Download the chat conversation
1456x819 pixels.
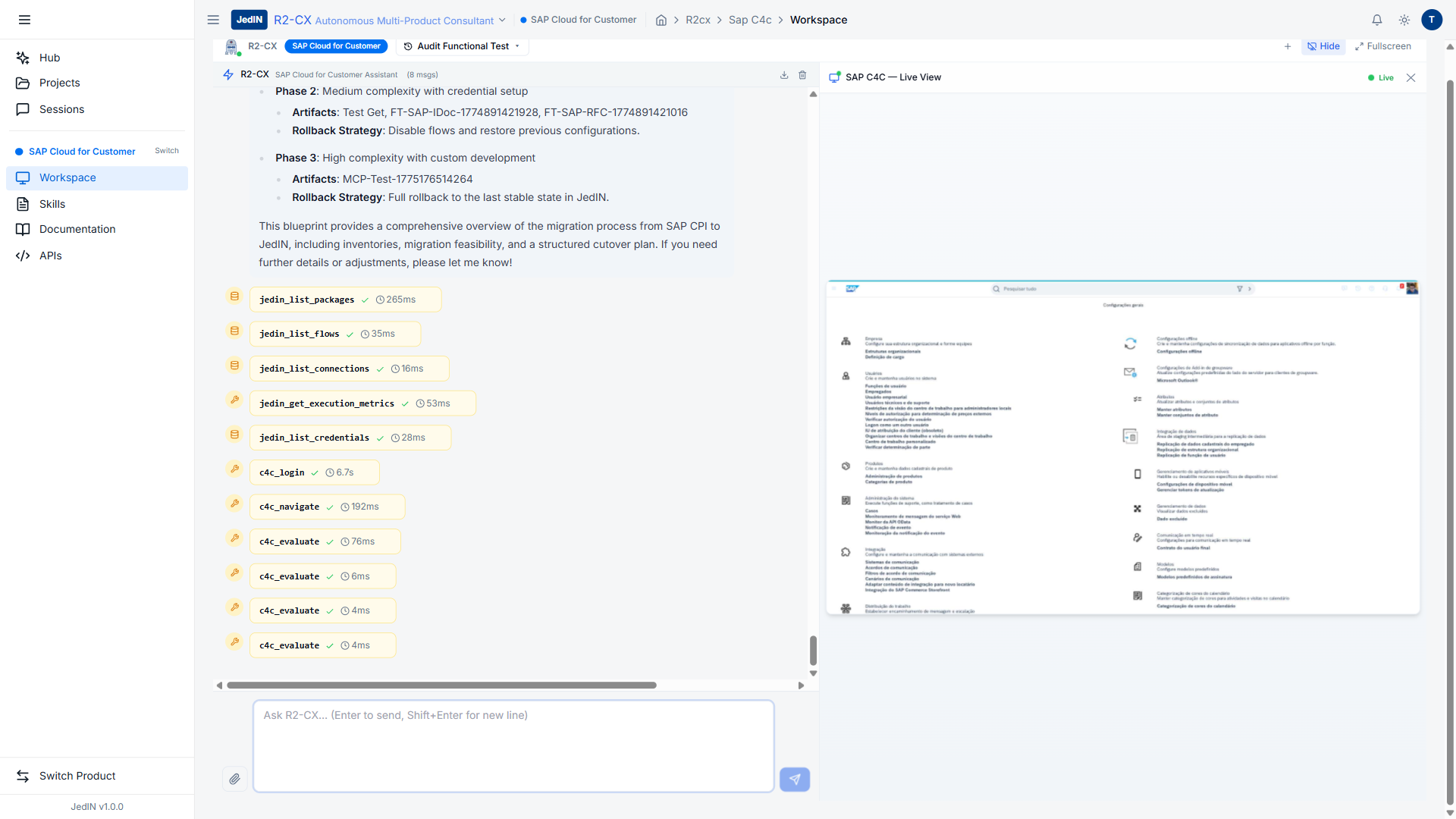point(784,75)
